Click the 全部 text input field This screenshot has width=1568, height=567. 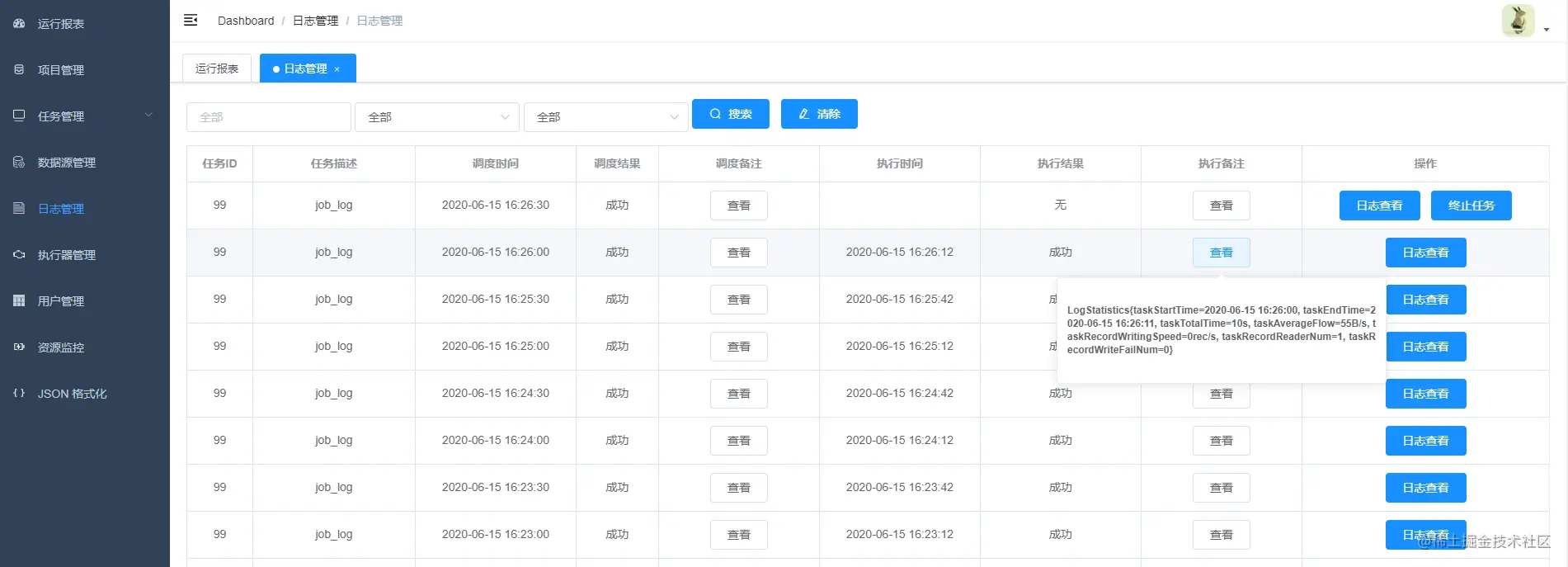[x=269, y=117]
